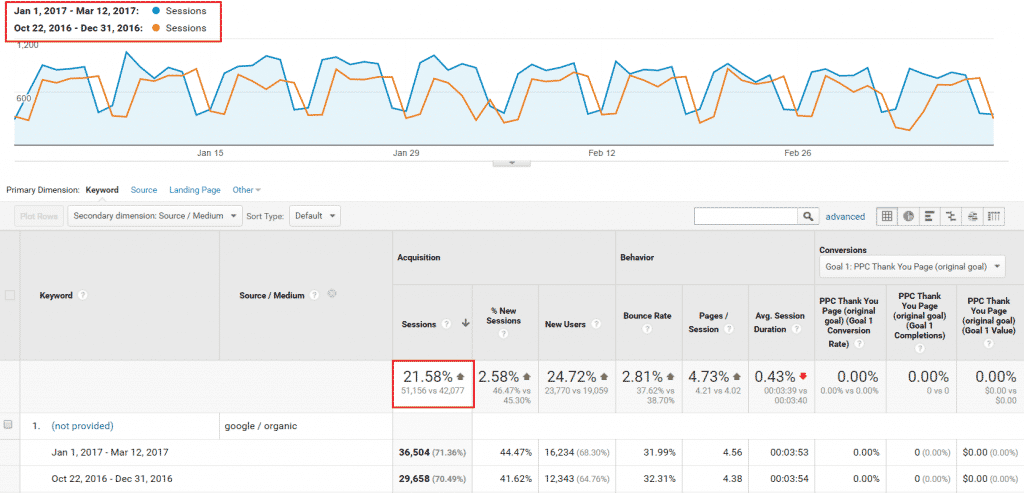Viewport: 1024px width, 493px height.
Task: Open help for Goal 1 Completions
Action: pos(920,348)
